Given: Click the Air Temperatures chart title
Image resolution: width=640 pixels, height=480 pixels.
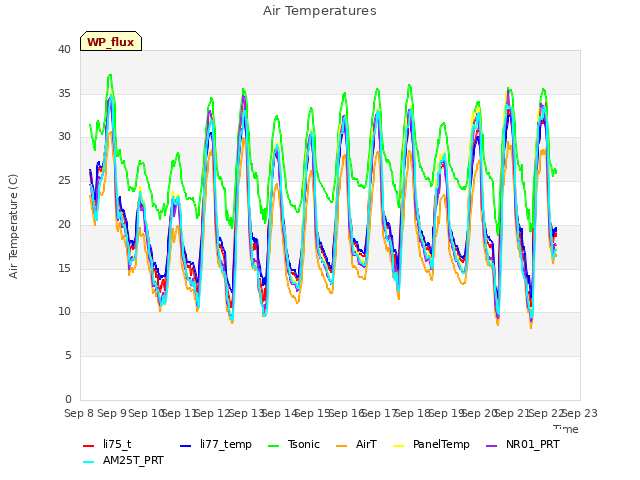Looking at the screenshot, I should click(x=320, y=11).
